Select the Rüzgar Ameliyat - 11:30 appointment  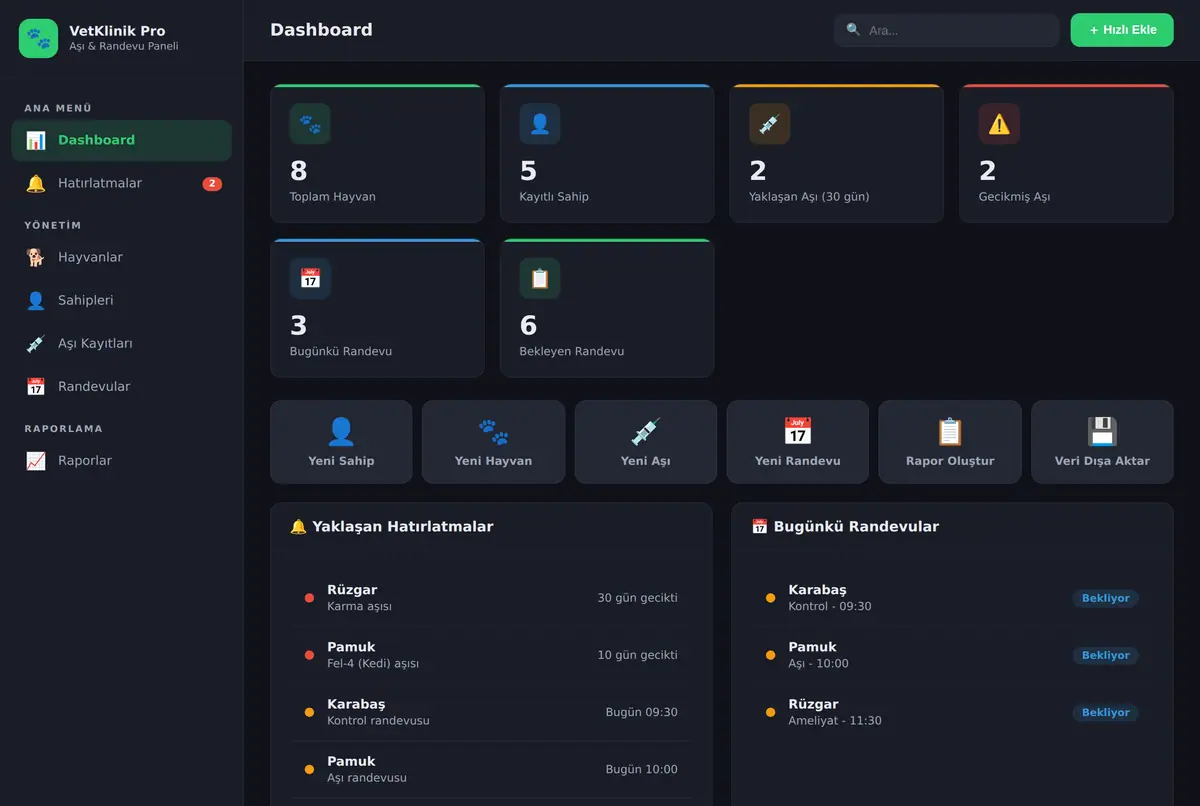tap(952, 712)
